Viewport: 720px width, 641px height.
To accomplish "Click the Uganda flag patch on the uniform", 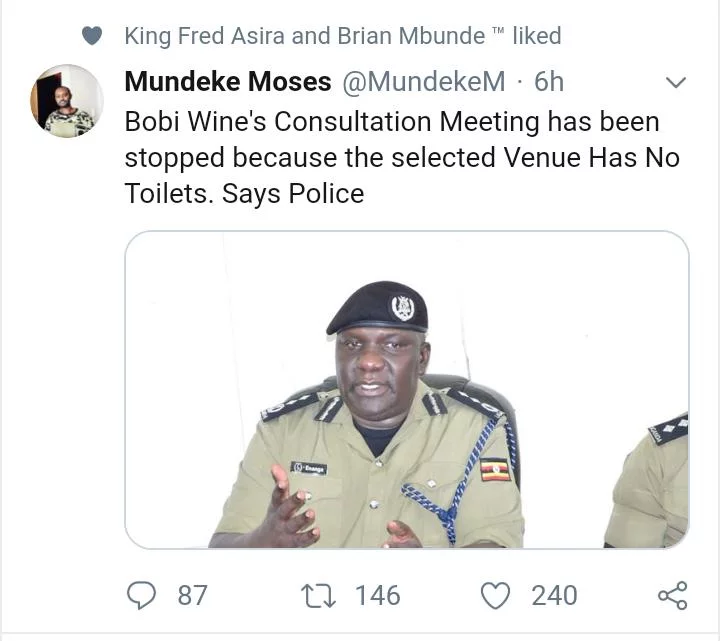I will pyautogui.click(x=495, y=470).
